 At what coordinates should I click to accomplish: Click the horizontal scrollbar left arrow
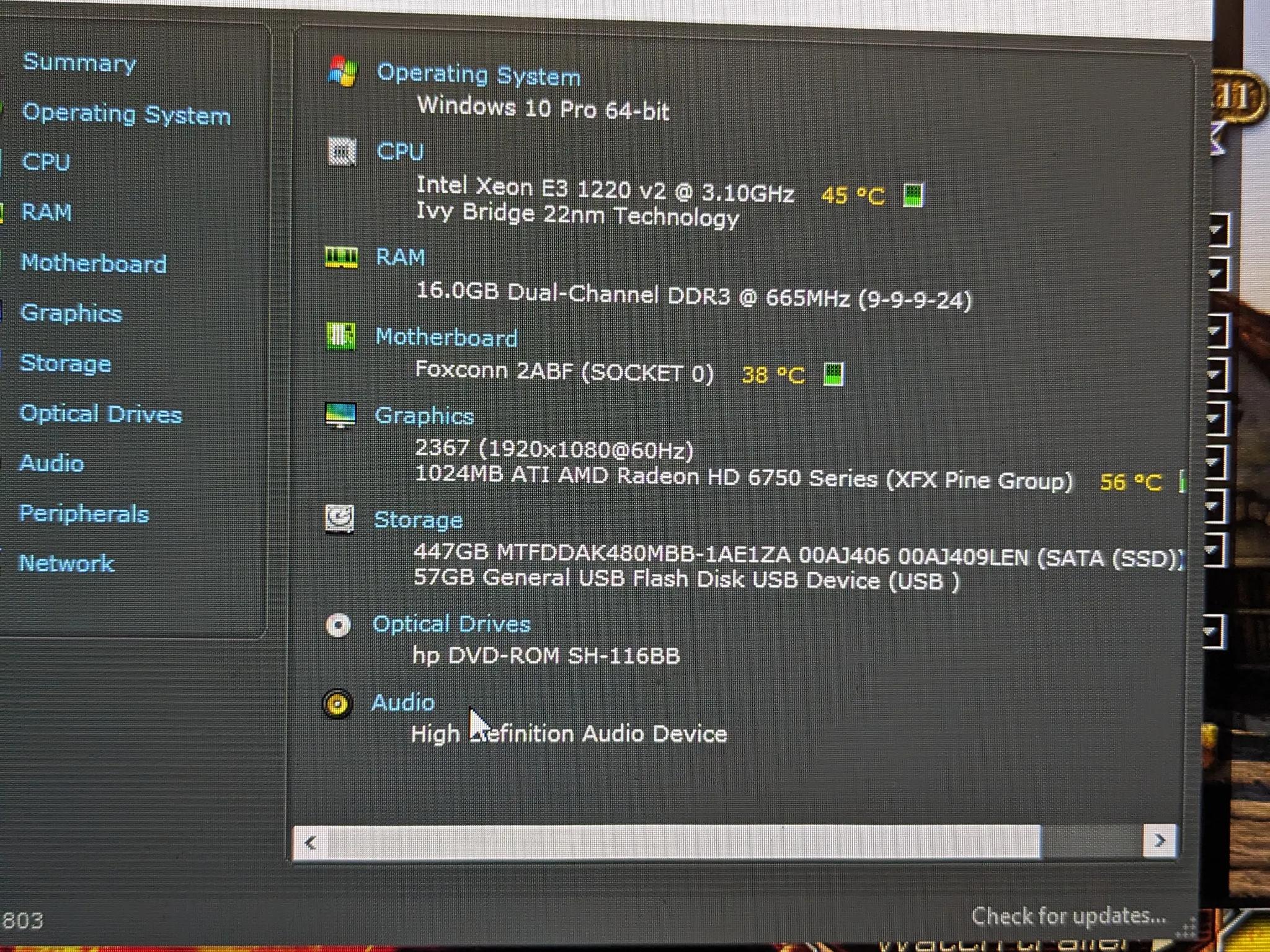[311, 842]
